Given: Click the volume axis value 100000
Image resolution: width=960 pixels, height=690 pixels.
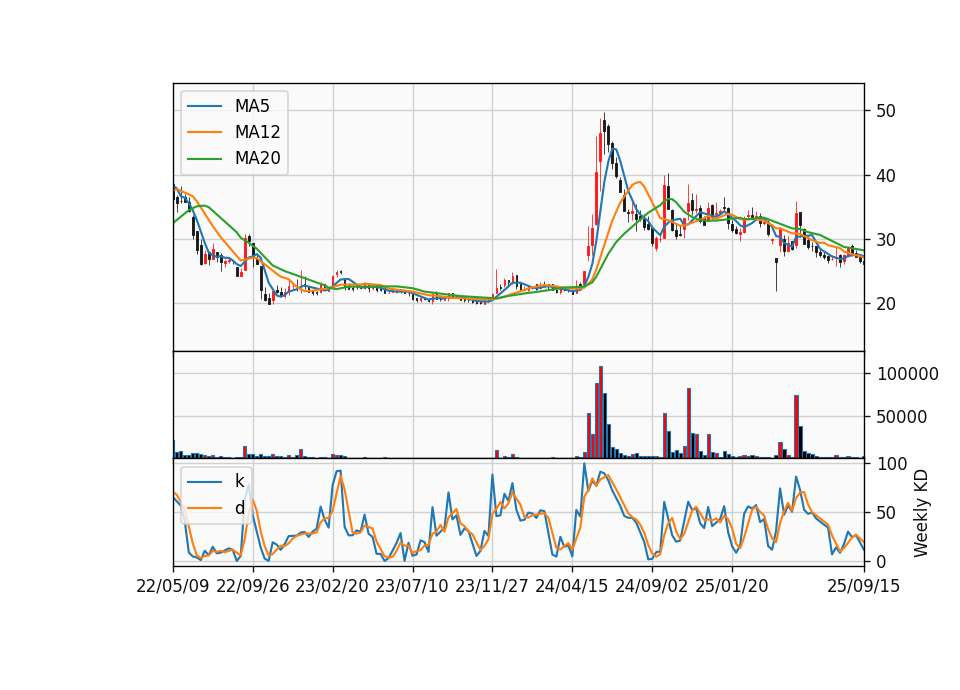Looking at the screenshot, I should pyautogui.click(x=907, y=374).
